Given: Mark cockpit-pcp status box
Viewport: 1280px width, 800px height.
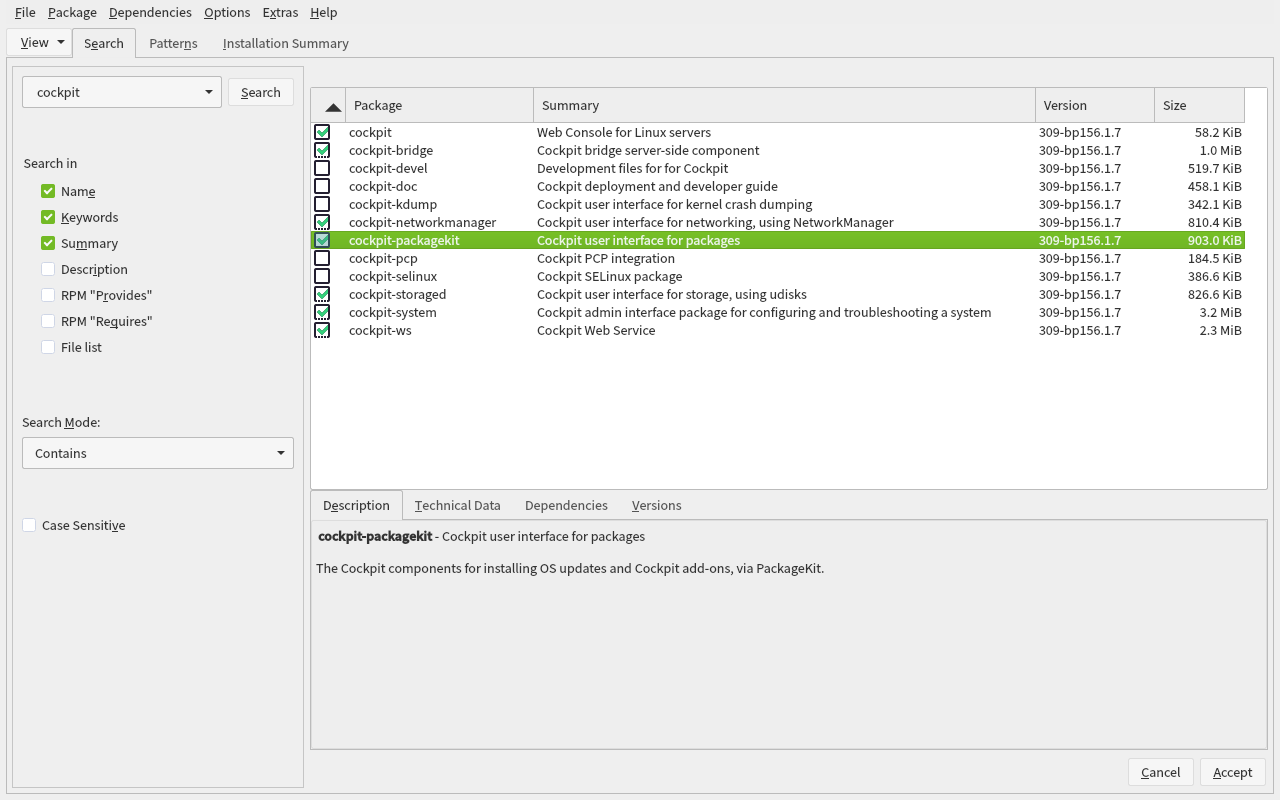Looking at the screenshot, I should (322, 258).
